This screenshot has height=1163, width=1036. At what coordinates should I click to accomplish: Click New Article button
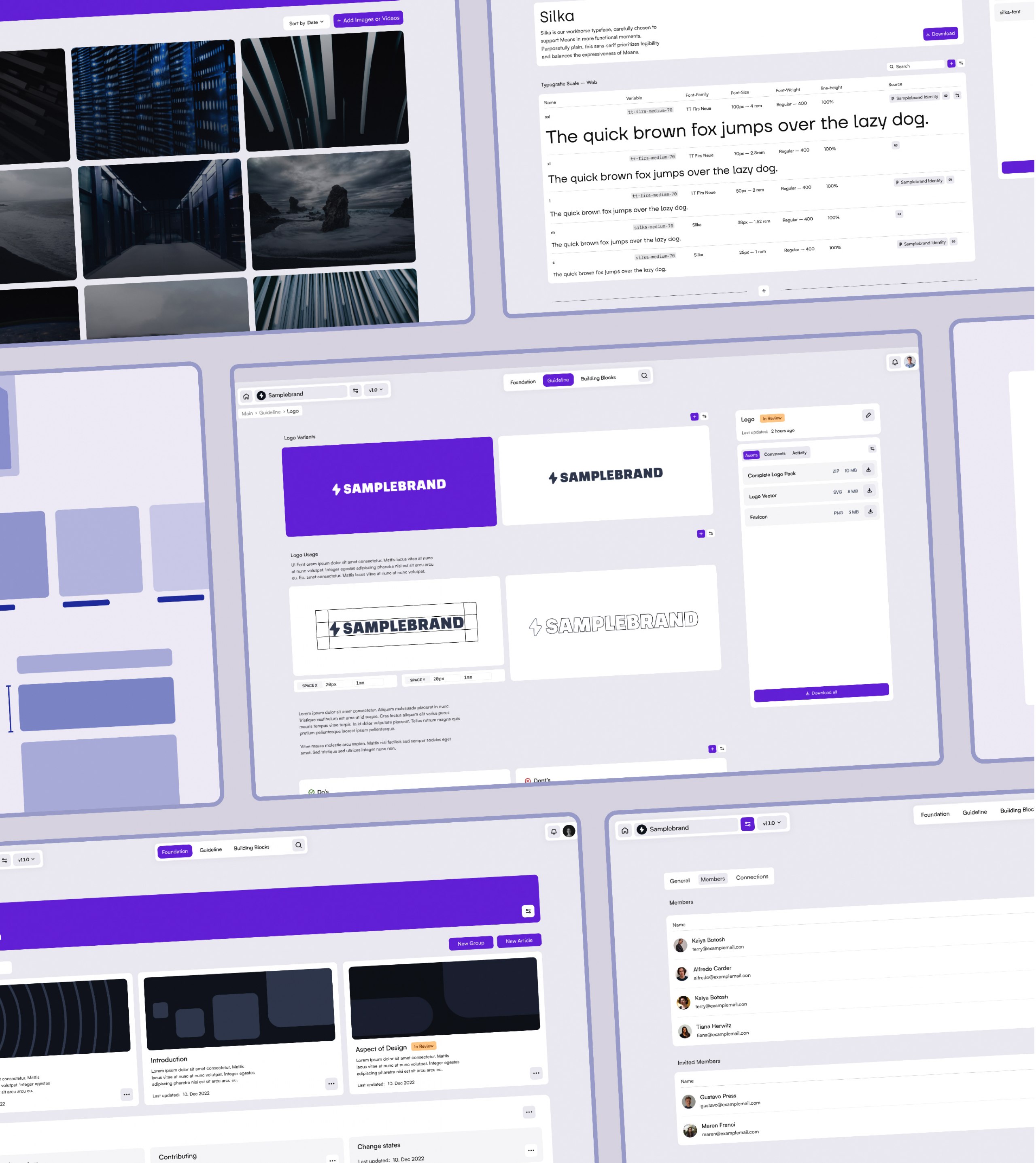point(519,940)
